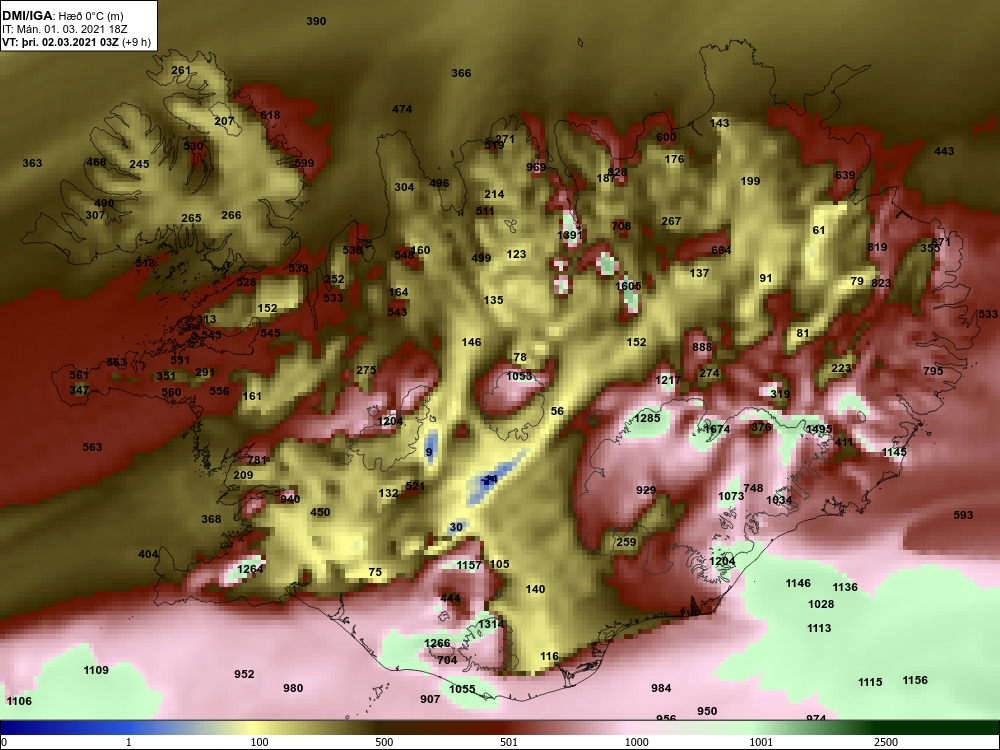Click the map value '1073'
The image size is (1000, 750).
coord(732,496)
